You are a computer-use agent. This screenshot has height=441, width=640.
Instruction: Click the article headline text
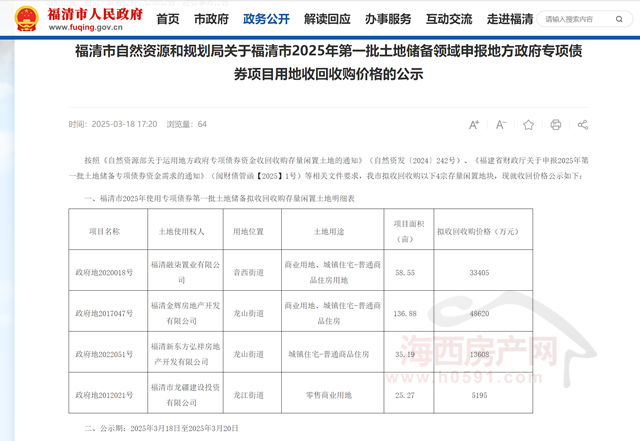point(329,62)
